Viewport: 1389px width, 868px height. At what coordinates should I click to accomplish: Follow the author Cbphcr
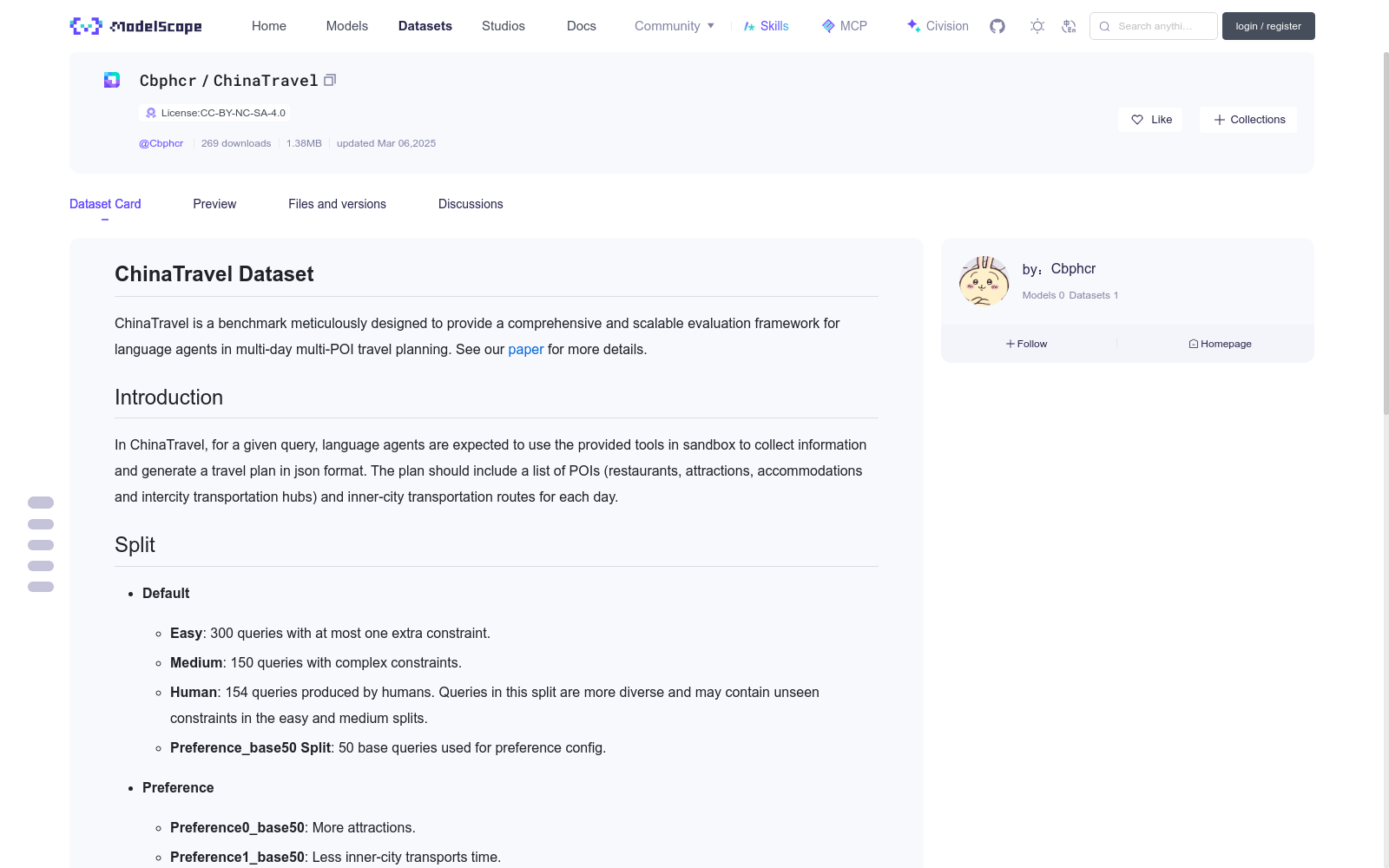tap(1027, 344)
